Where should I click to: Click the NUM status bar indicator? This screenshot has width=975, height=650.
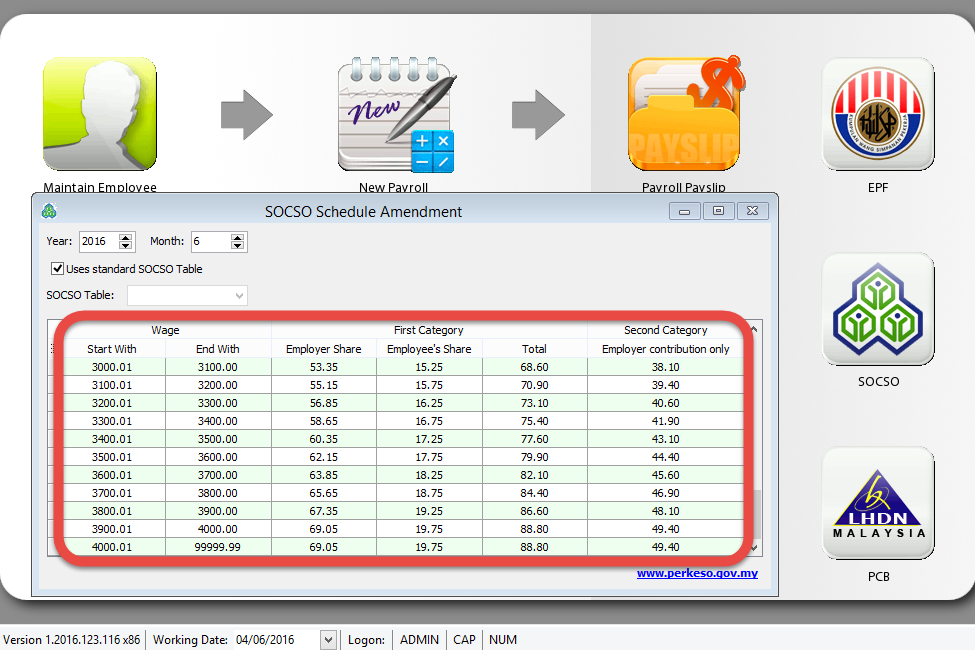click(x=502, y=639)
